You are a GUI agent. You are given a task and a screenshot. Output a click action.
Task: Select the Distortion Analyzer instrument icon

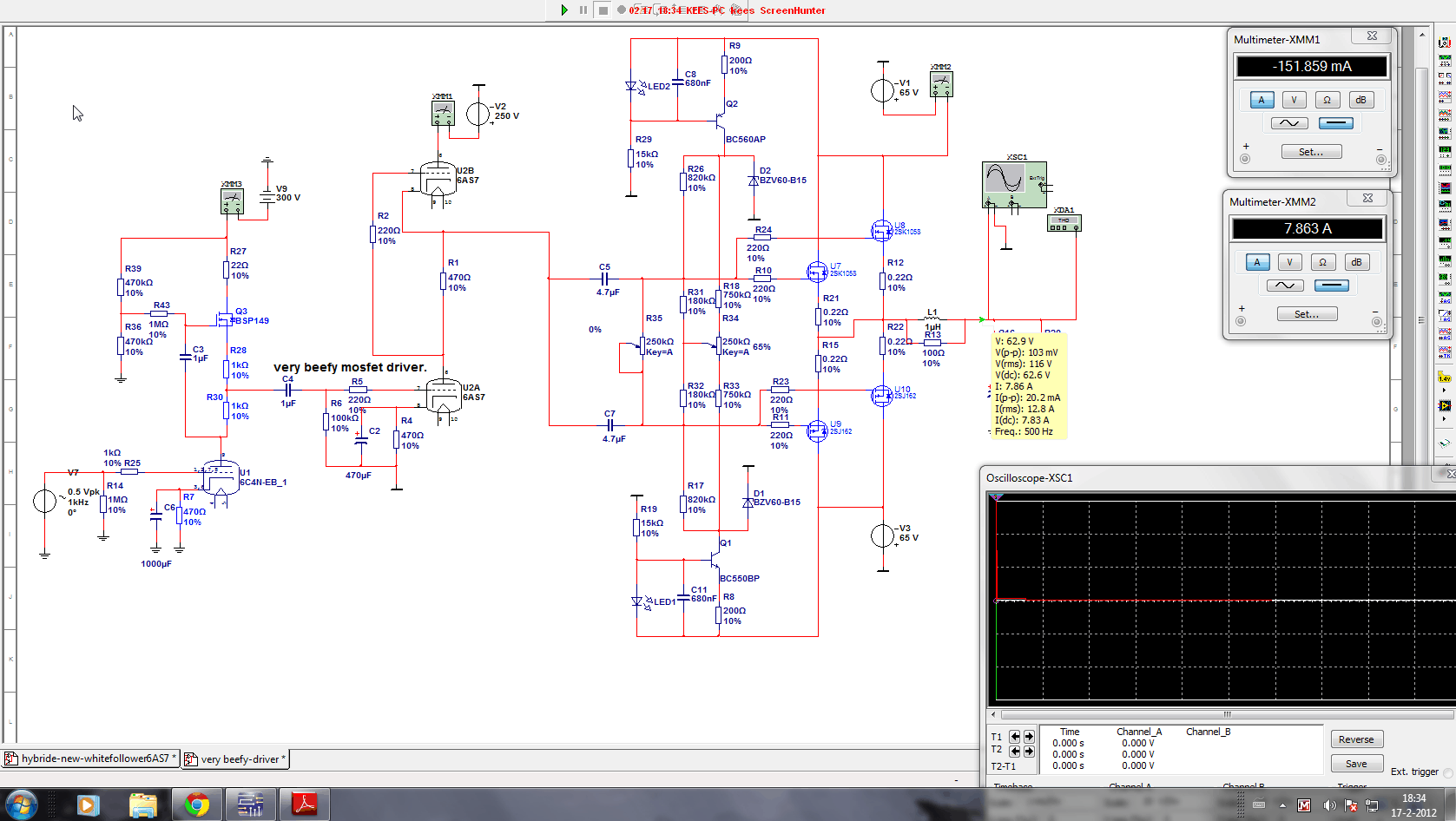tap(1445, 243)
